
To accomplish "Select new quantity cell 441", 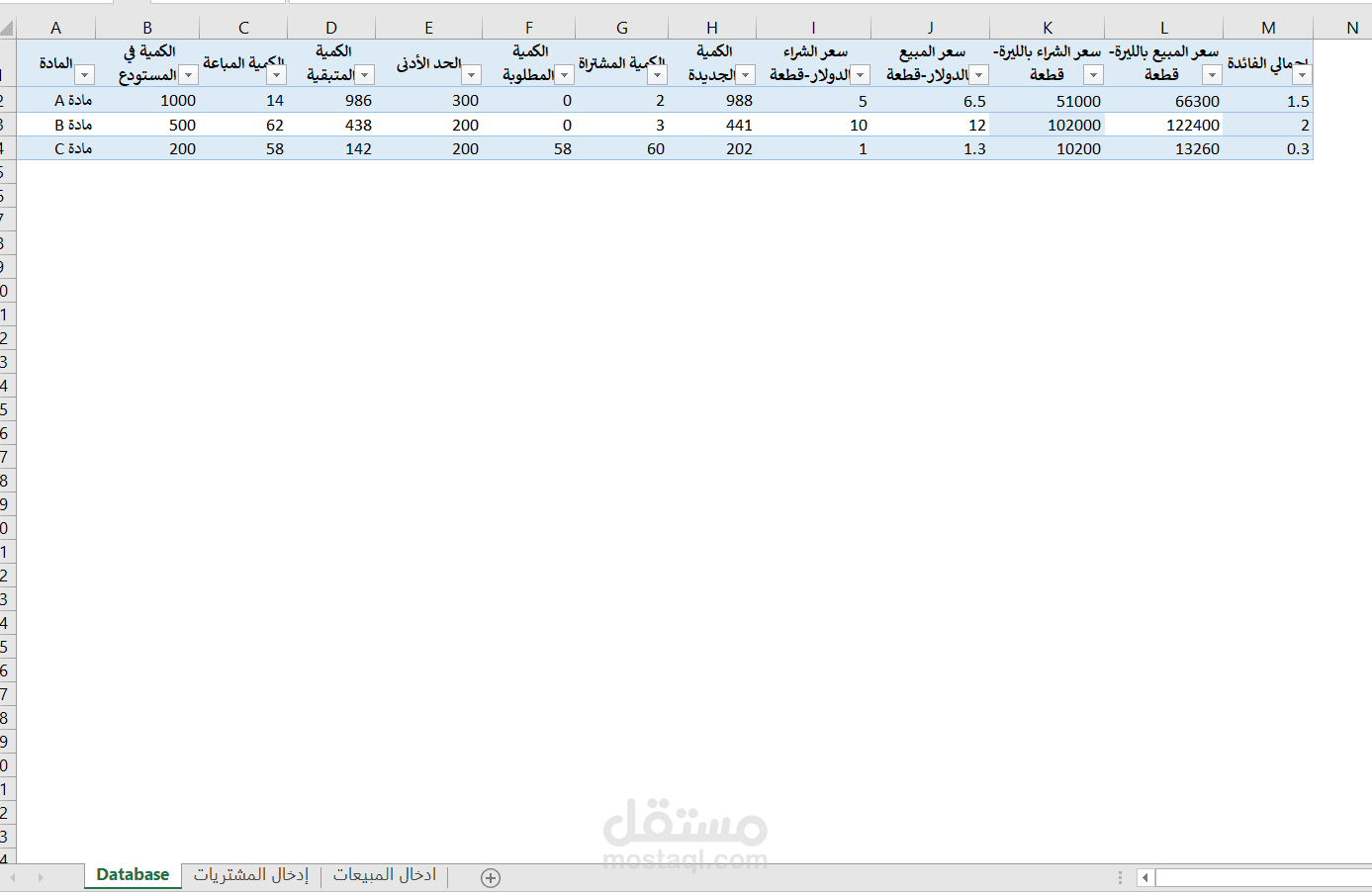I will [712, 125].
